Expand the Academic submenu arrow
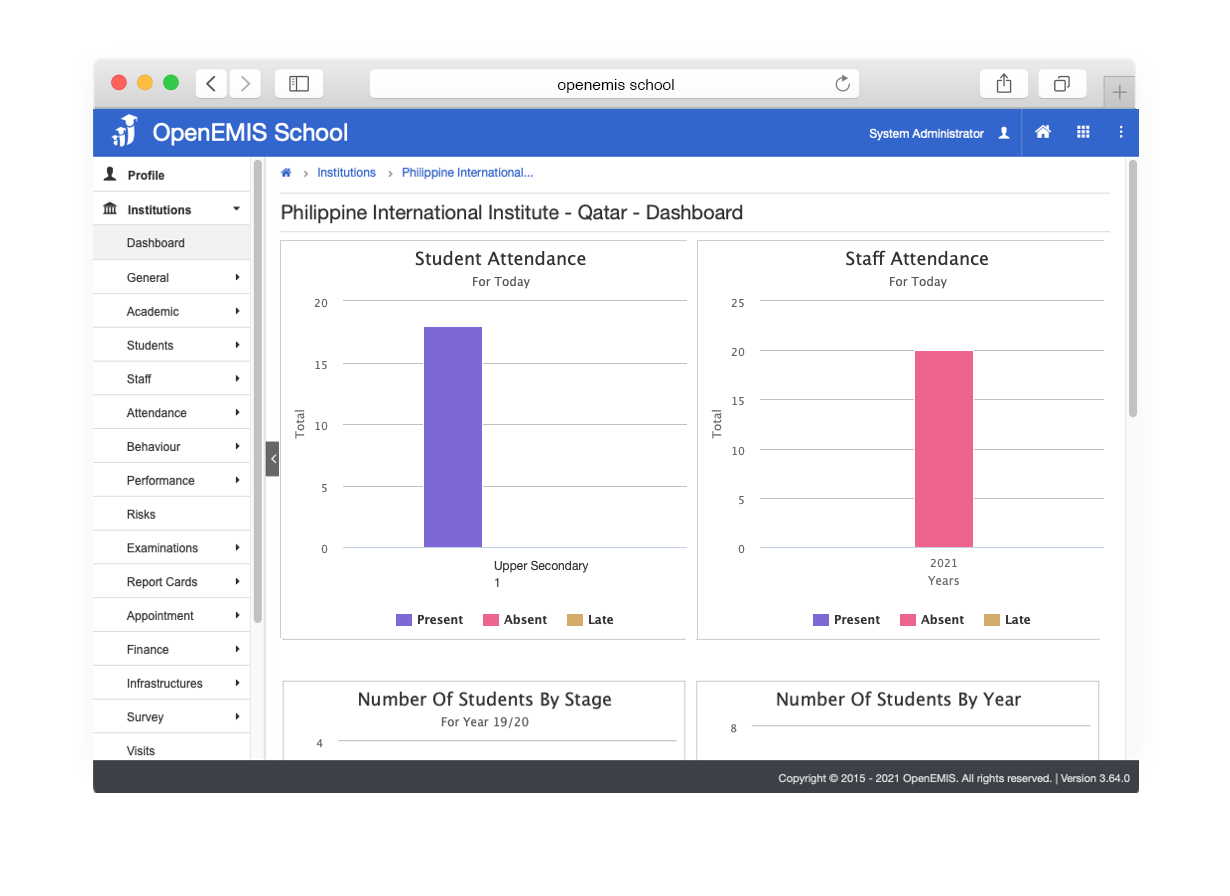The width and height of the screenshot is (1230, 896). (x=238, y=312)
